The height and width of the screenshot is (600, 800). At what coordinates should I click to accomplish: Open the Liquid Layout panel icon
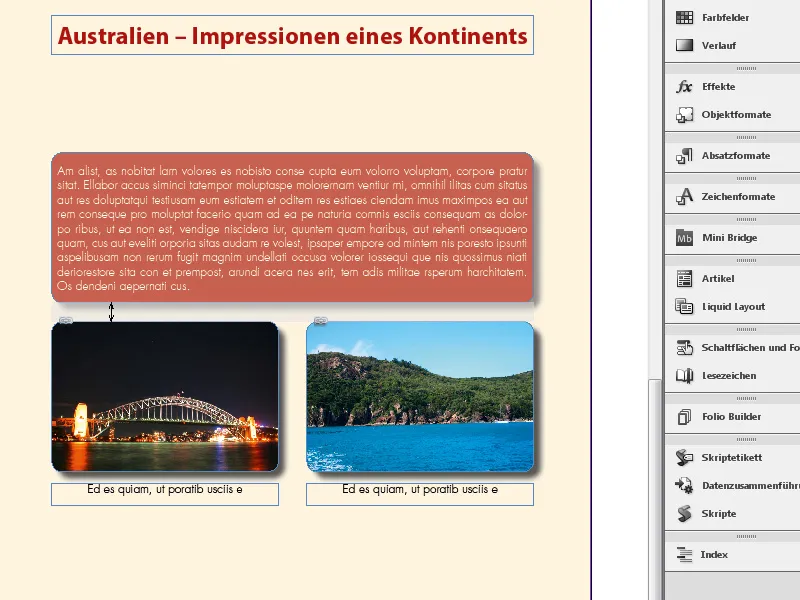(x=684, y=307)
